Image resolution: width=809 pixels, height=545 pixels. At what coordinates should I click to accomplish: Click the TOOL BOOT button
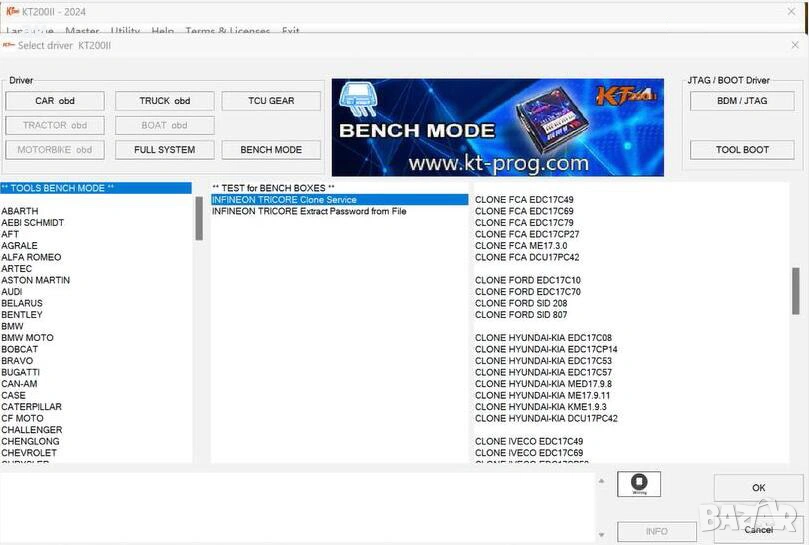pyautogui.click(x=742, y=150)
